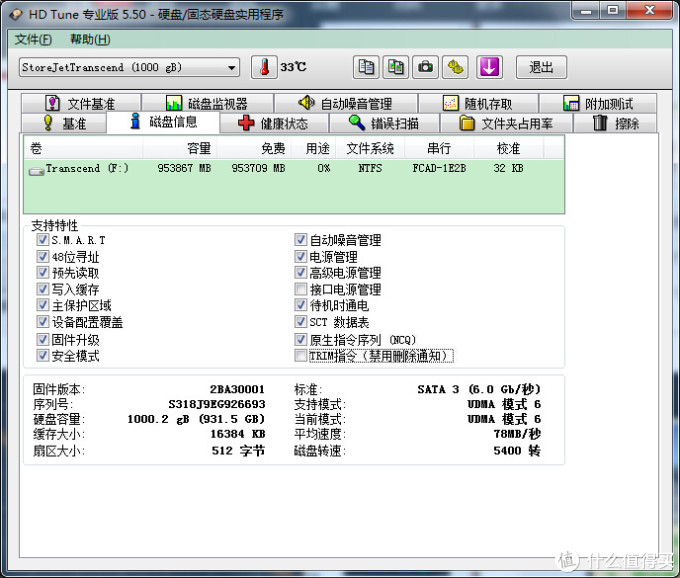Click the FCAD-1E2B serial value
This screenshot has width=680, height=578.
tap(439, 168)
